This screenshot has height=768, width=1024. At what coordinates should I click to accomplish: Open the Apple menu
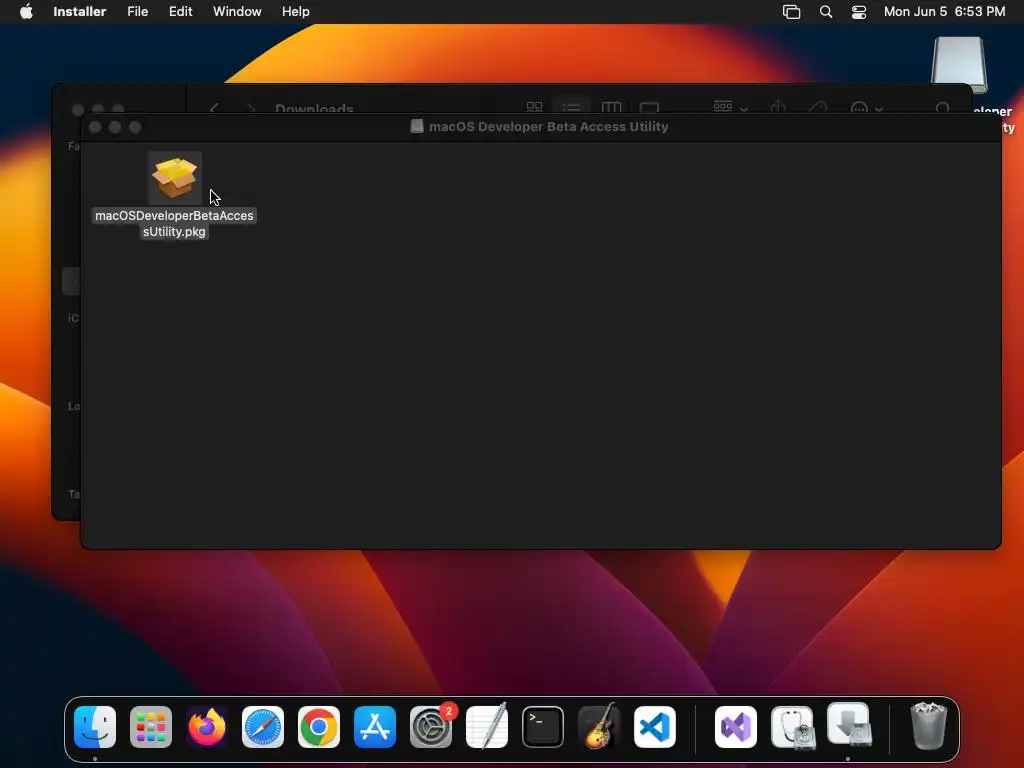[x=26, y=11]
